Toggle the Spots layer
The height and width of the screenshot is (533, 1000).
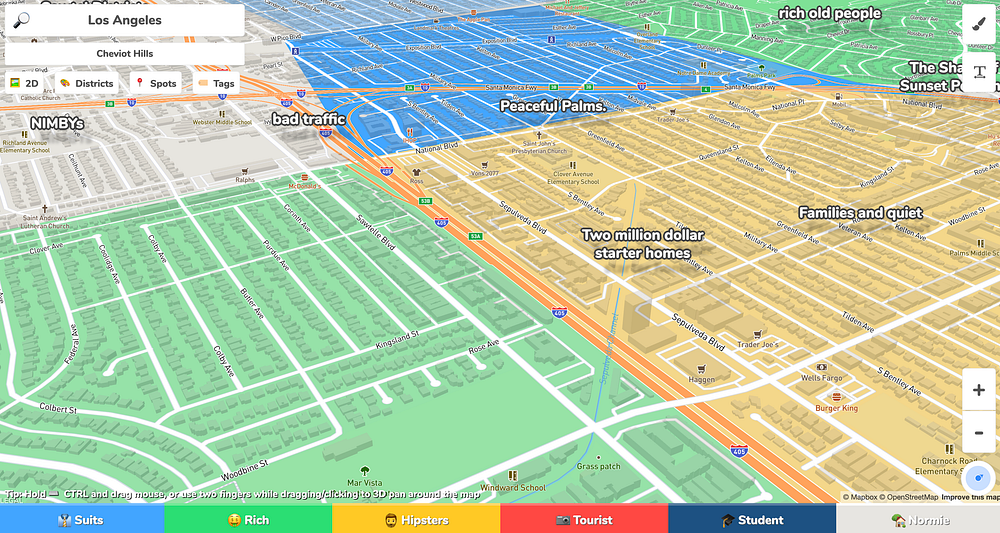(156, 84)
